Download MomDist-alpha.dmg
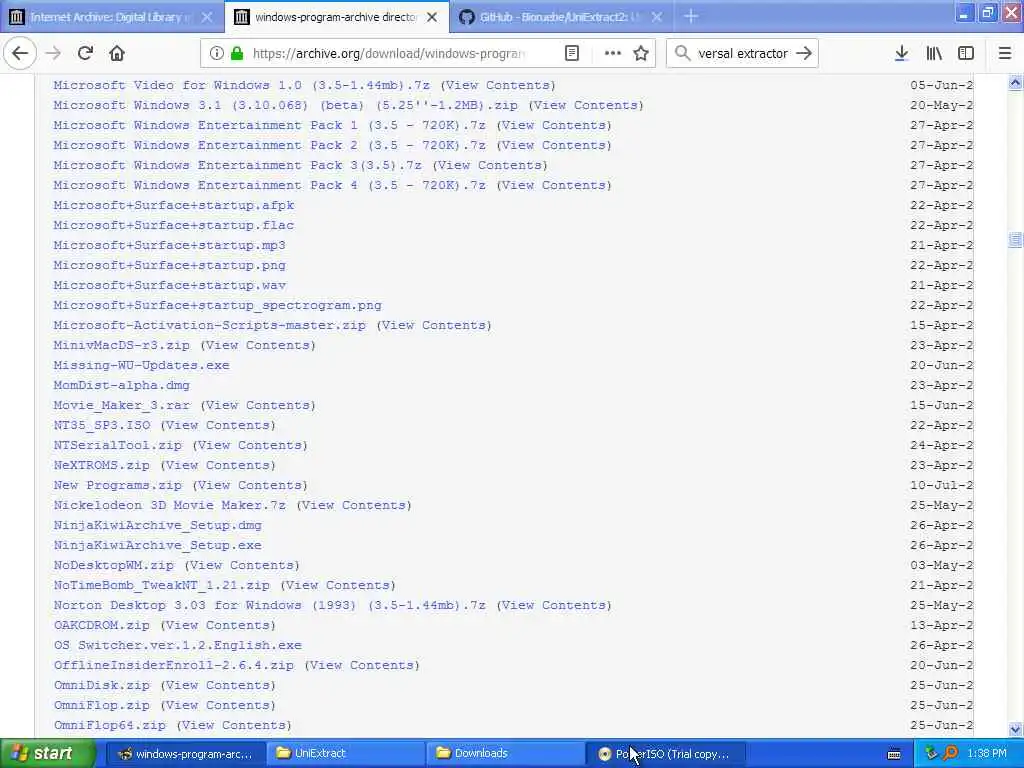The height and width of the screenshot is (768, 1024). (121, 385)
